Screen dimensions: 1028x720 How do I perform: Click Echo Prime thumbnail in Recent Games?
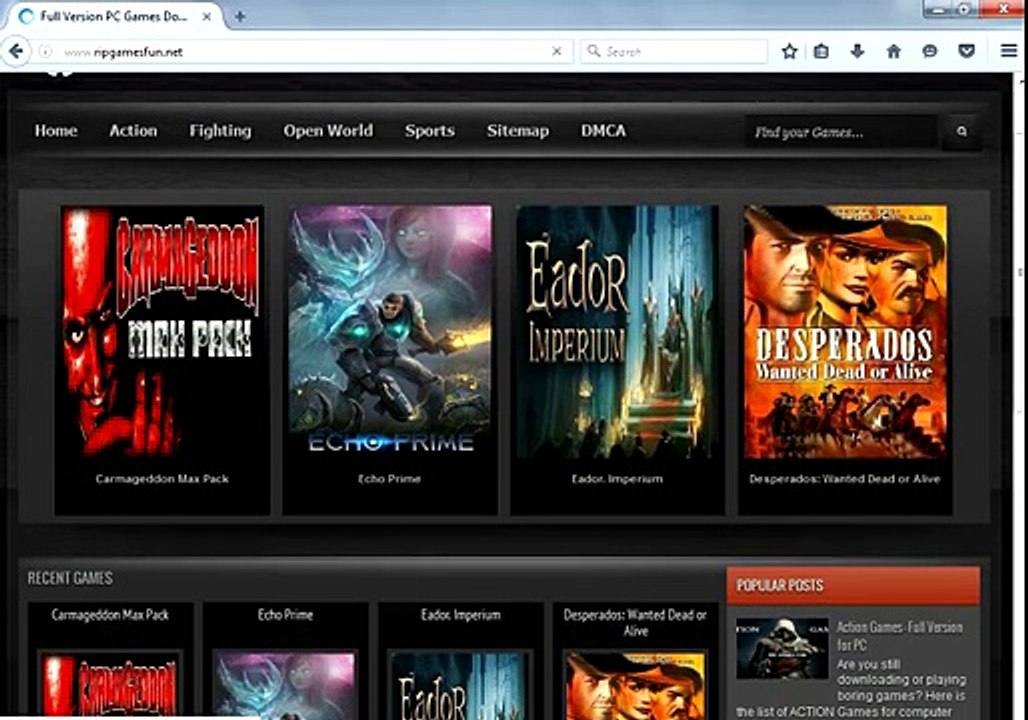(x=285, y=685)
